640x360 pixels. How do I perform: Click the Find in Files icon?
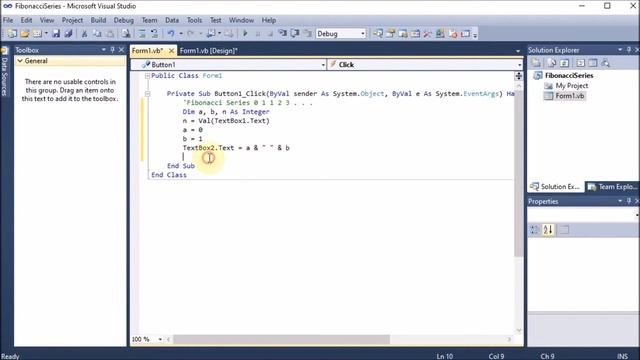126,34
